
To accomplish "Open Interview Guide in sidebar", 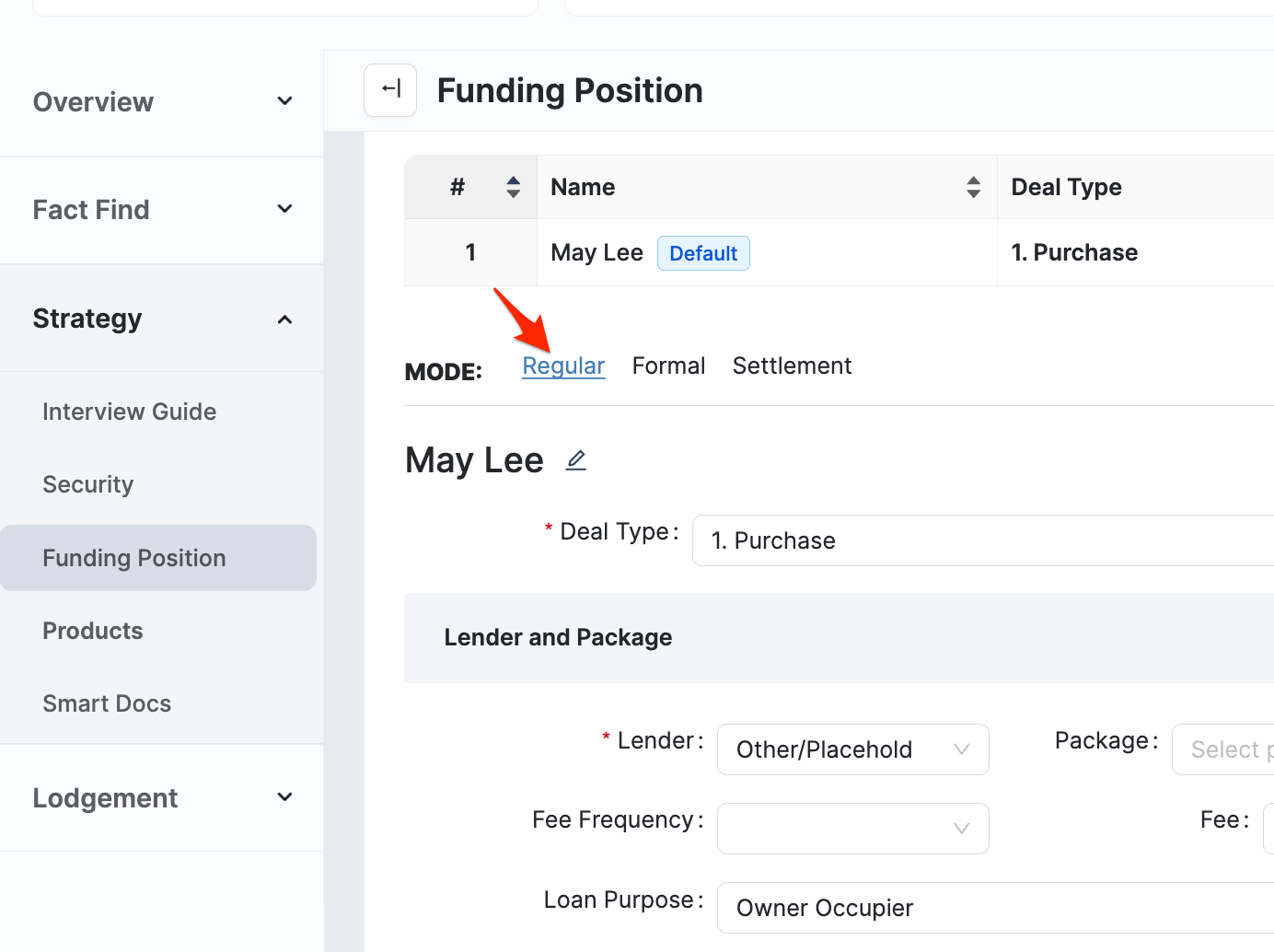I will (x=130, y=412).
